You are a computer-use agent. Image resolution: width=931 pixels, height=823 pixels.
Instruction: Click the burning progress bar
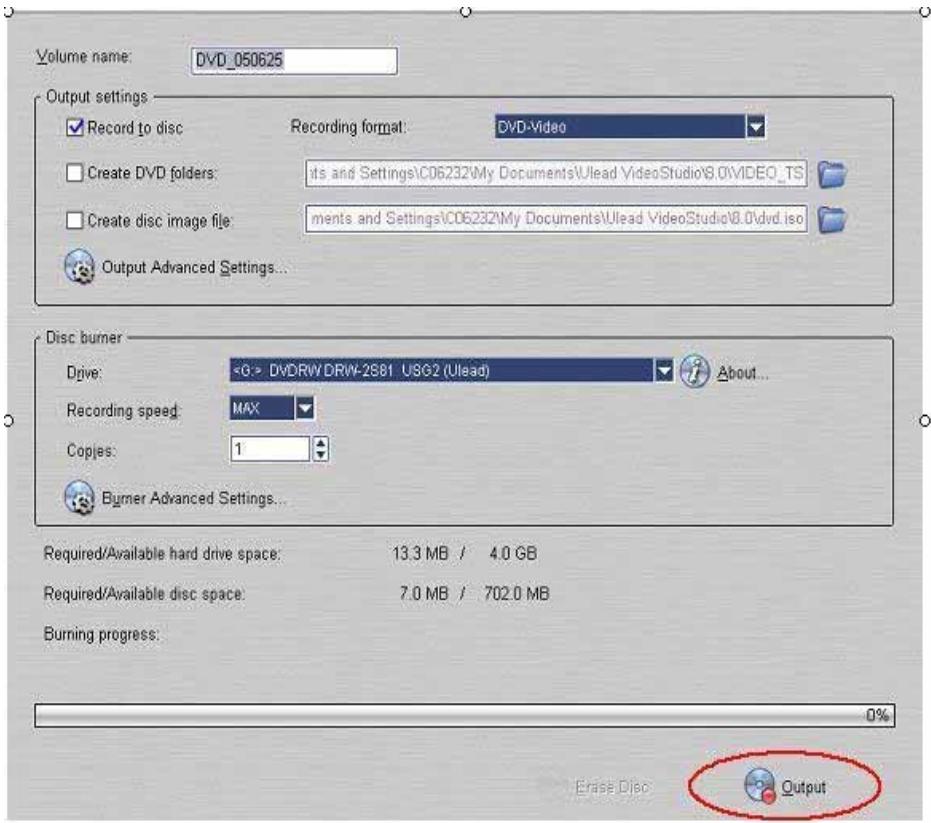point(464,715)
